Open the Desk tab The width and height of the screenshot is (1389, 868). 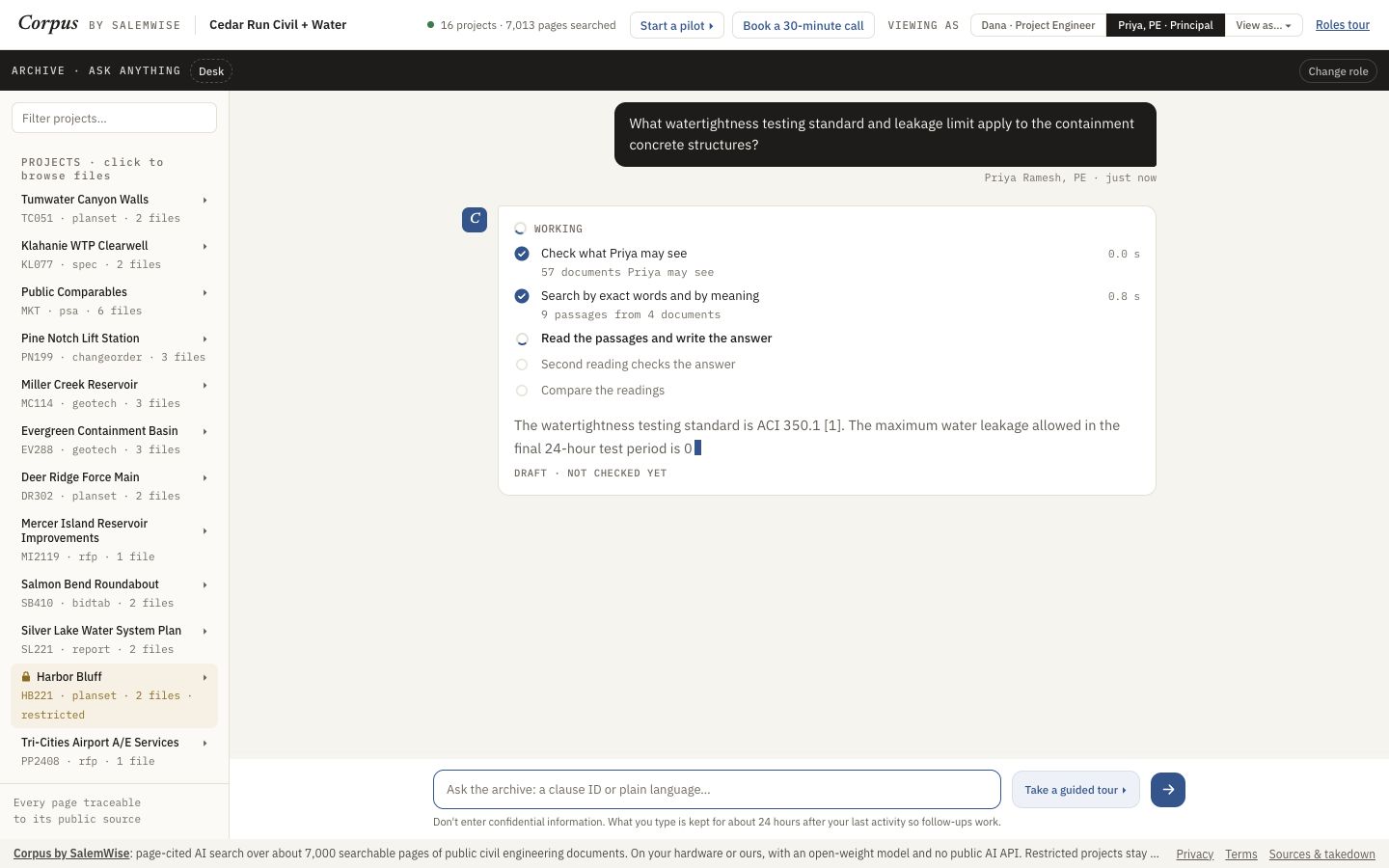point(211,71)
